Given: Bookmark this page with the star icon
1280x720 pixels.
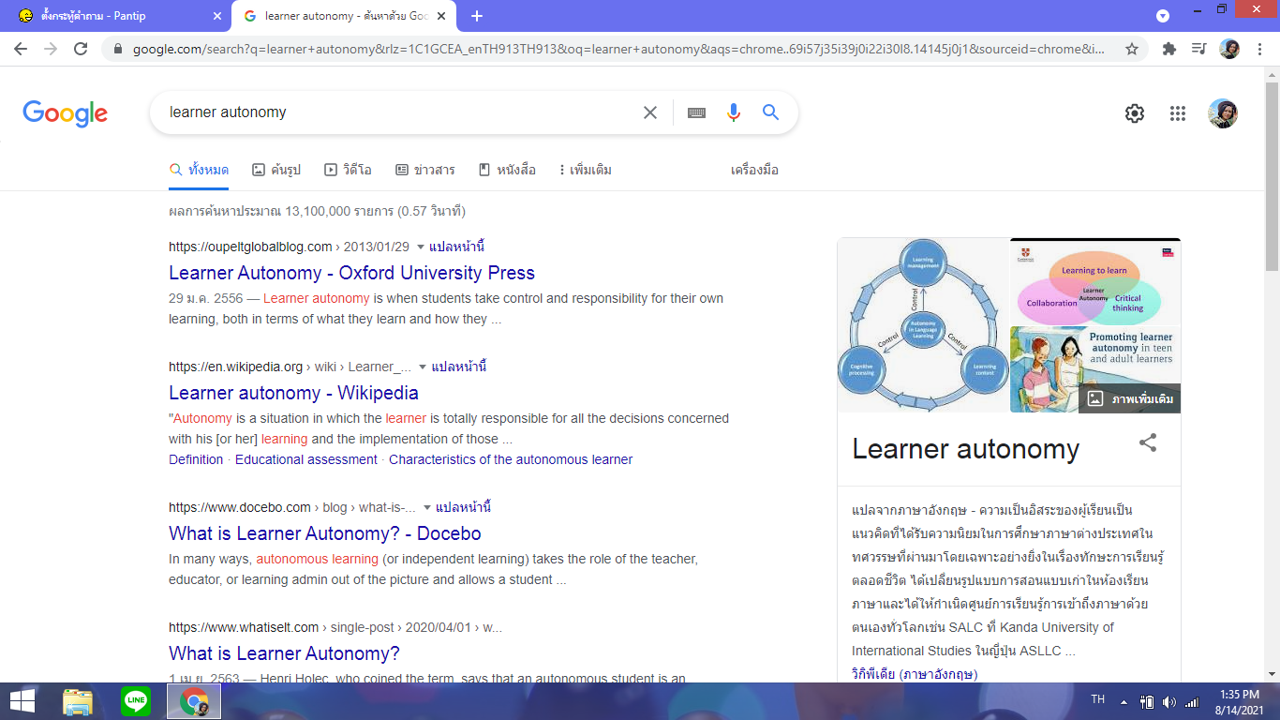Looking at the screenshot, I should [1132, 49].
